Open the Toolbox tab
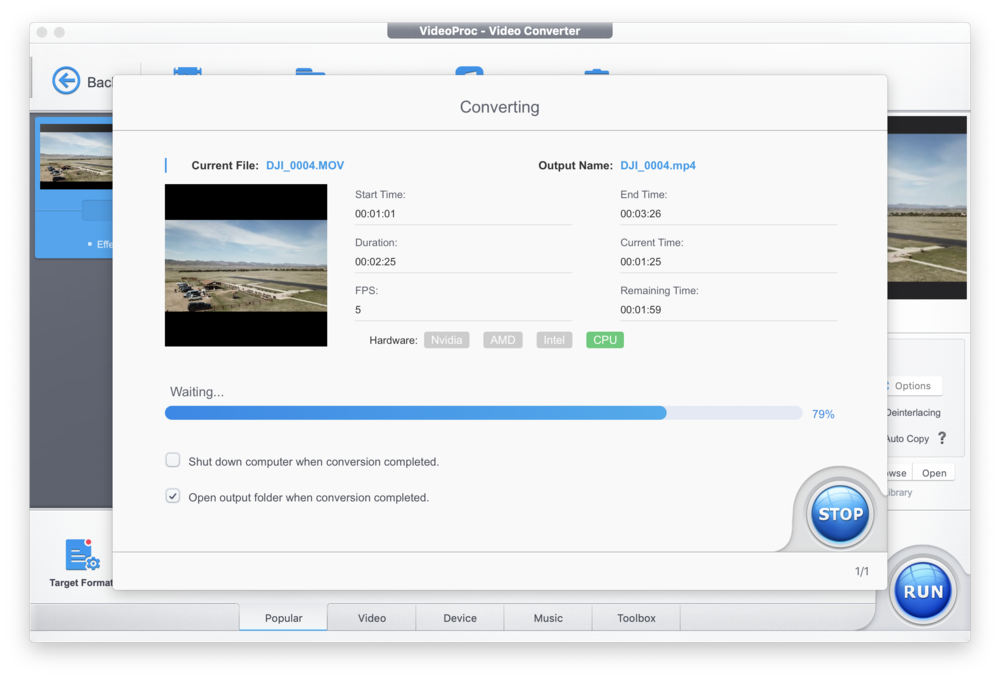The width and height of the screenshot is (1000, 679). point(636,618)
